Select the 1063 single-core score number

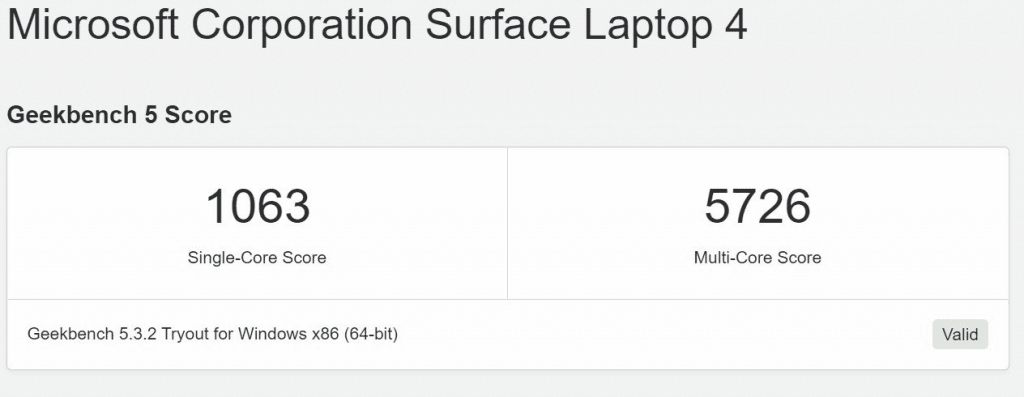tap(258, 206)
